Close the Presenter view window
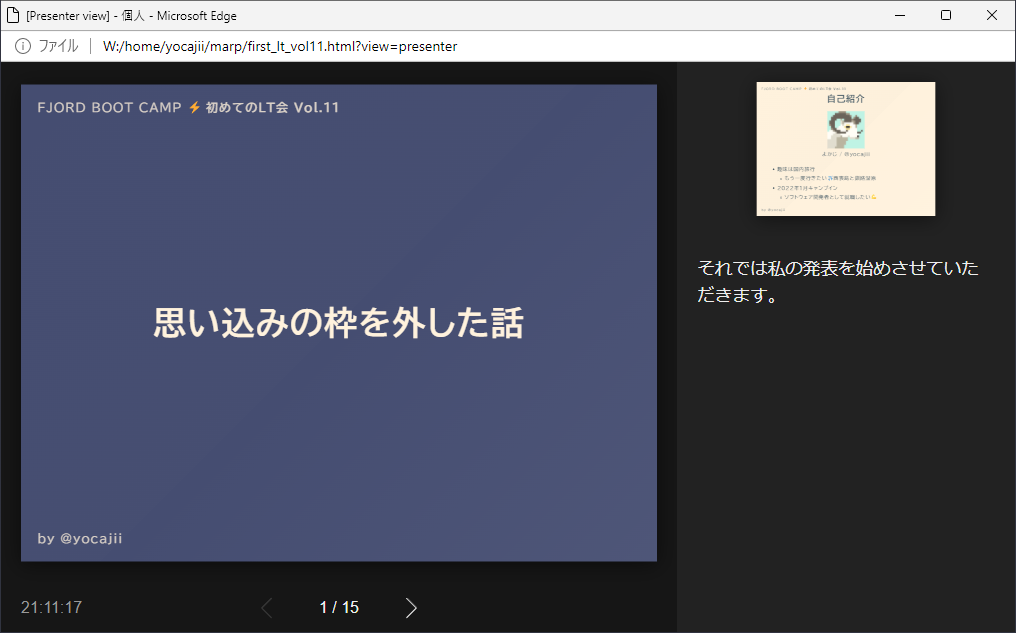Viewport: 1016px width, 633px height. tap(992, 15)
